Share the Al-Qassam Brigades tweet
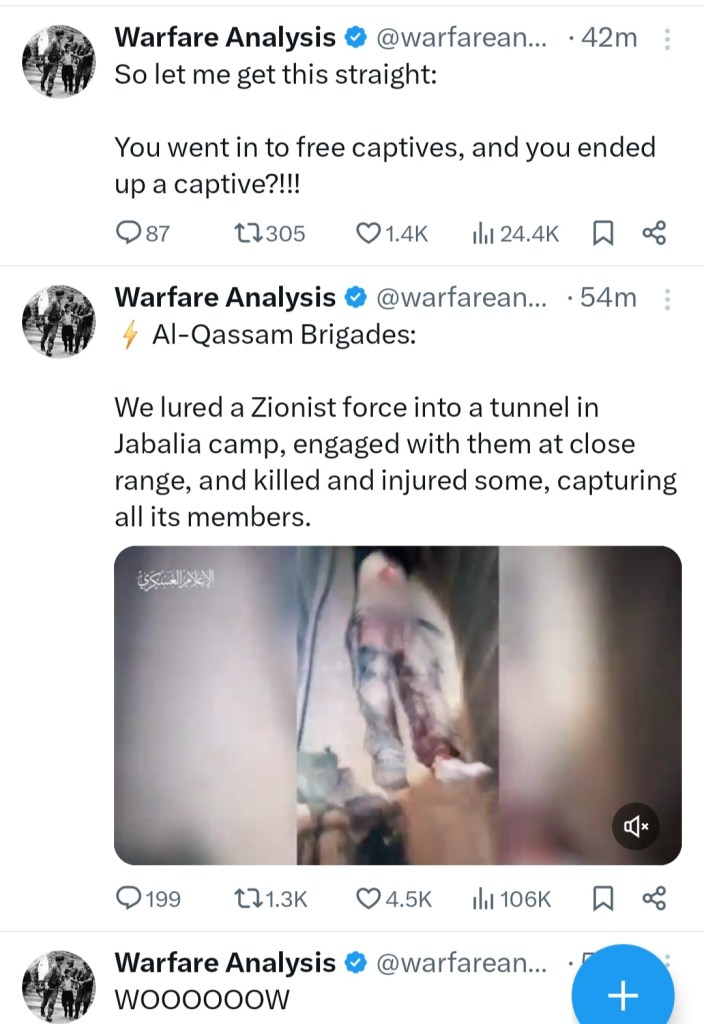Viewport: 704px width, 1024px height. pos(653,899)
